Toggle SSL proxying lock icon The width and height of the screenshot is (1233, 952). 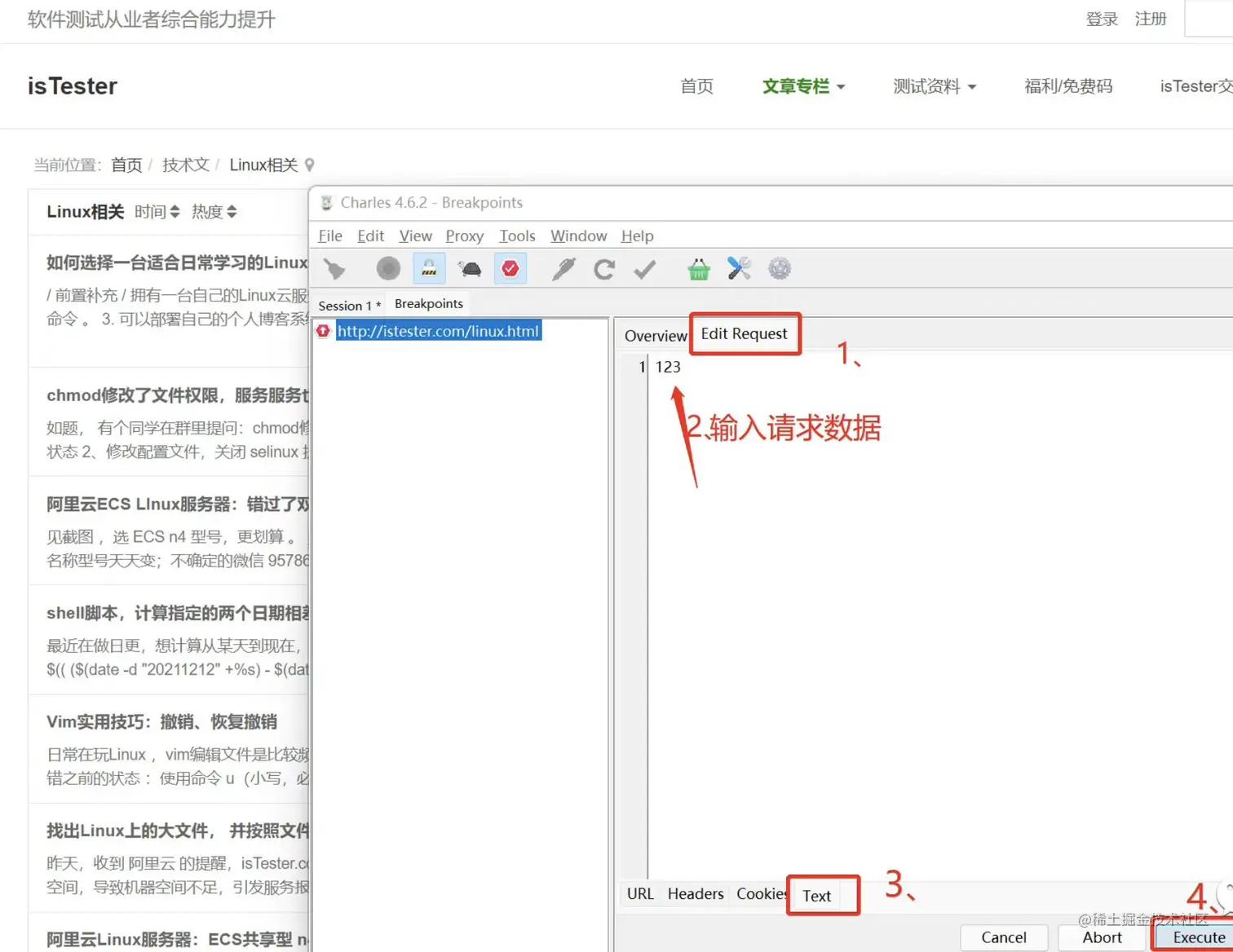pos(429,268)
